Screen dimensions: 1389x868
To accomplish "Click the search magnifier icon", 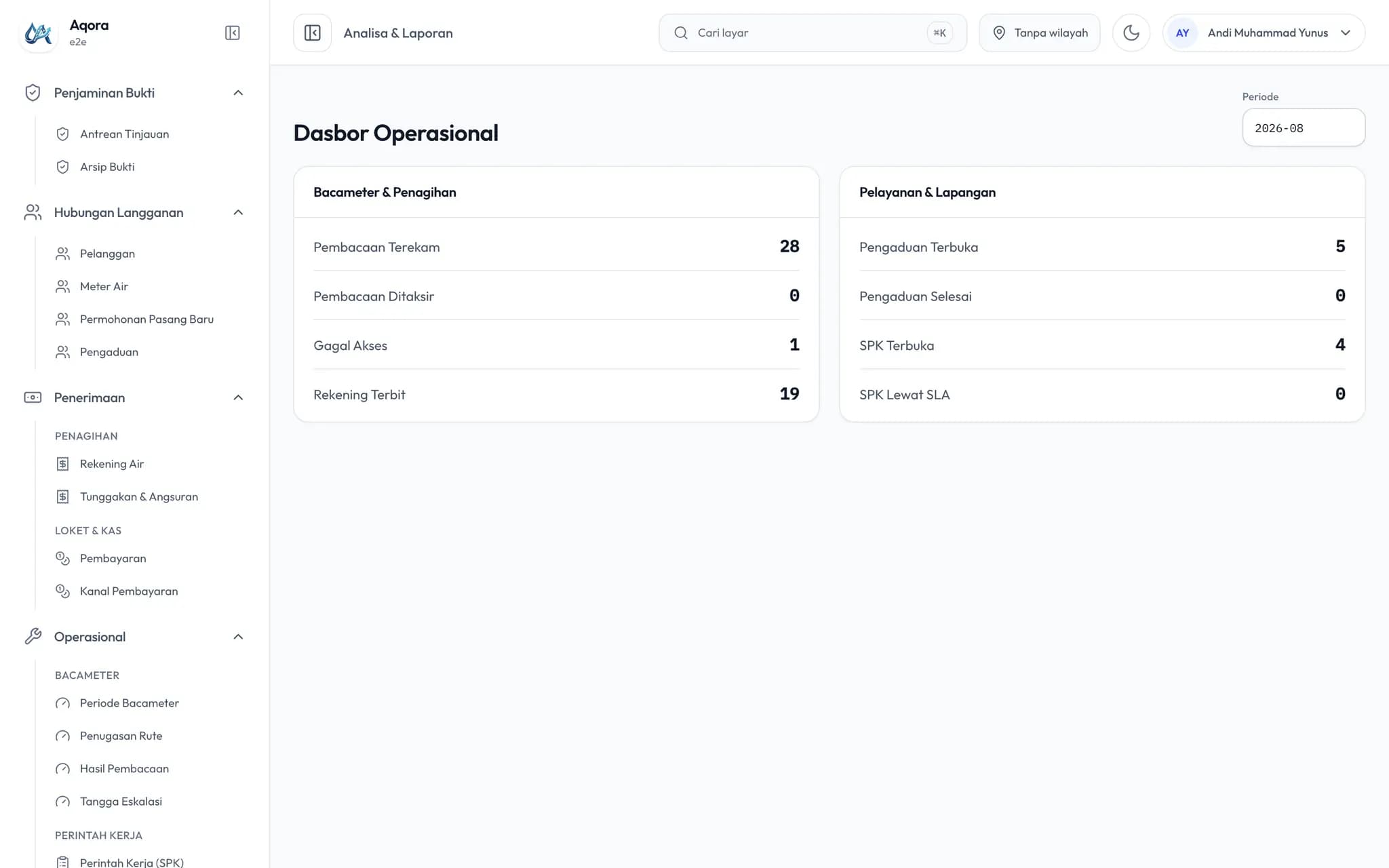I will click(681, 33).
